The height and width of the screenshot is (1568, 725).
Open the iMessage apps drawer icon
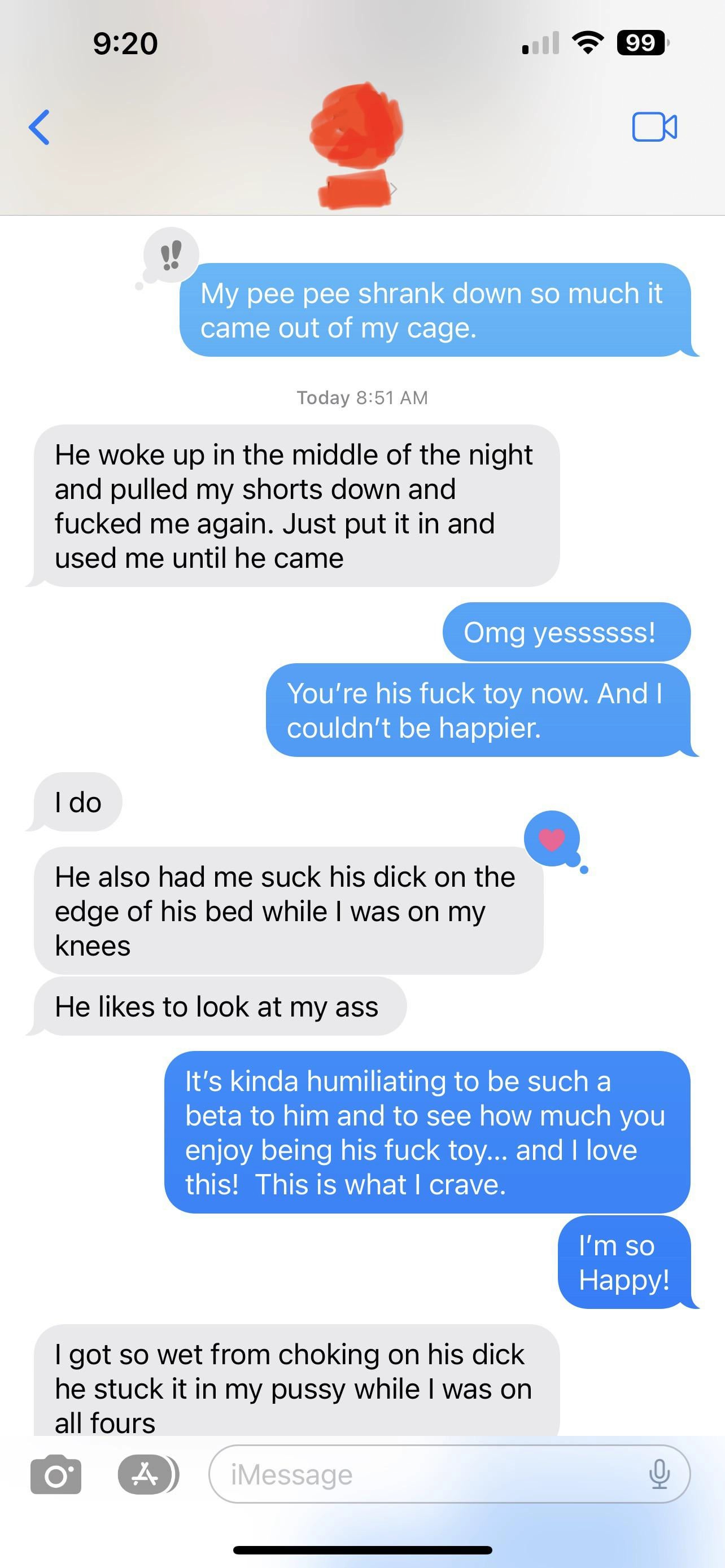click(x=148, y=1474)
